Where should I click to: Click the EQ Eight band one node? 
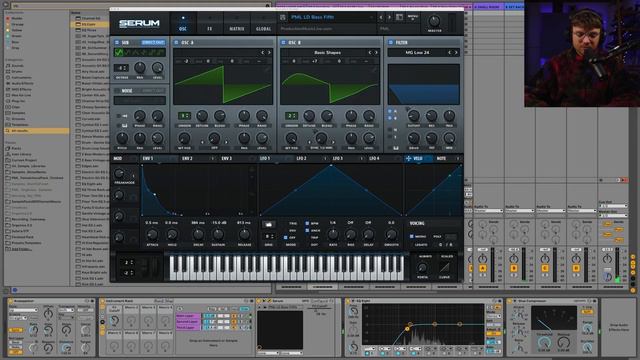click(407, 328)
